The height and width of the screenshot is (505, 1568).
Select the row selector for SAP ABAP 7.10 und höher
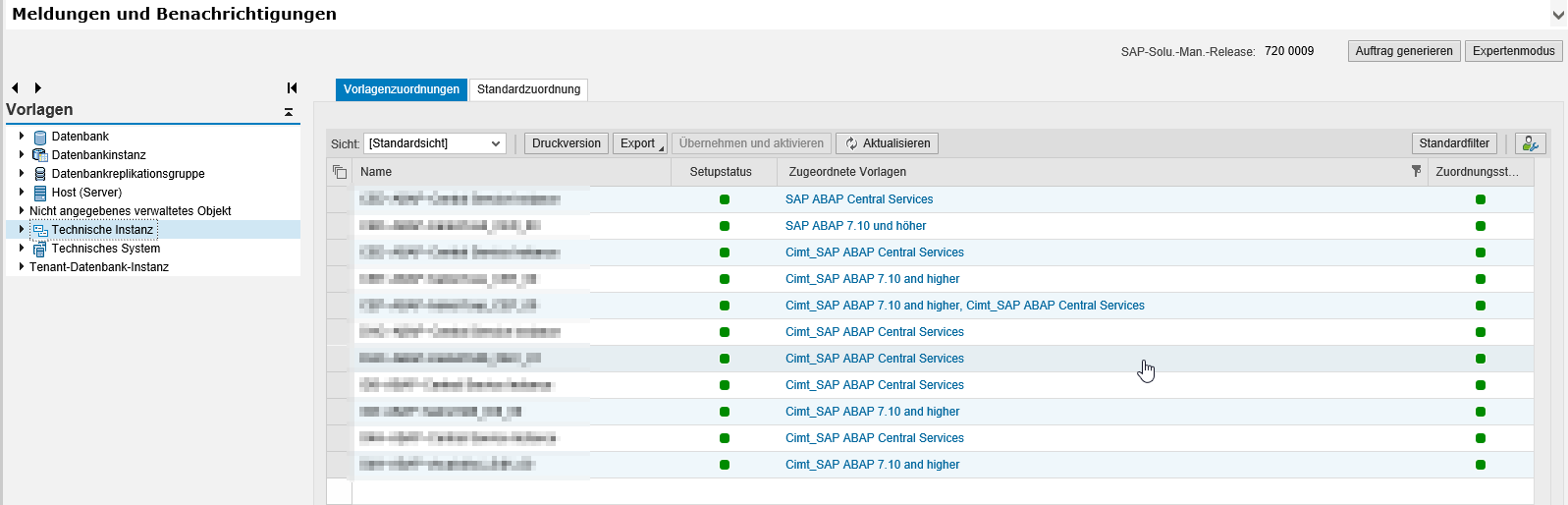coord(340,226)
